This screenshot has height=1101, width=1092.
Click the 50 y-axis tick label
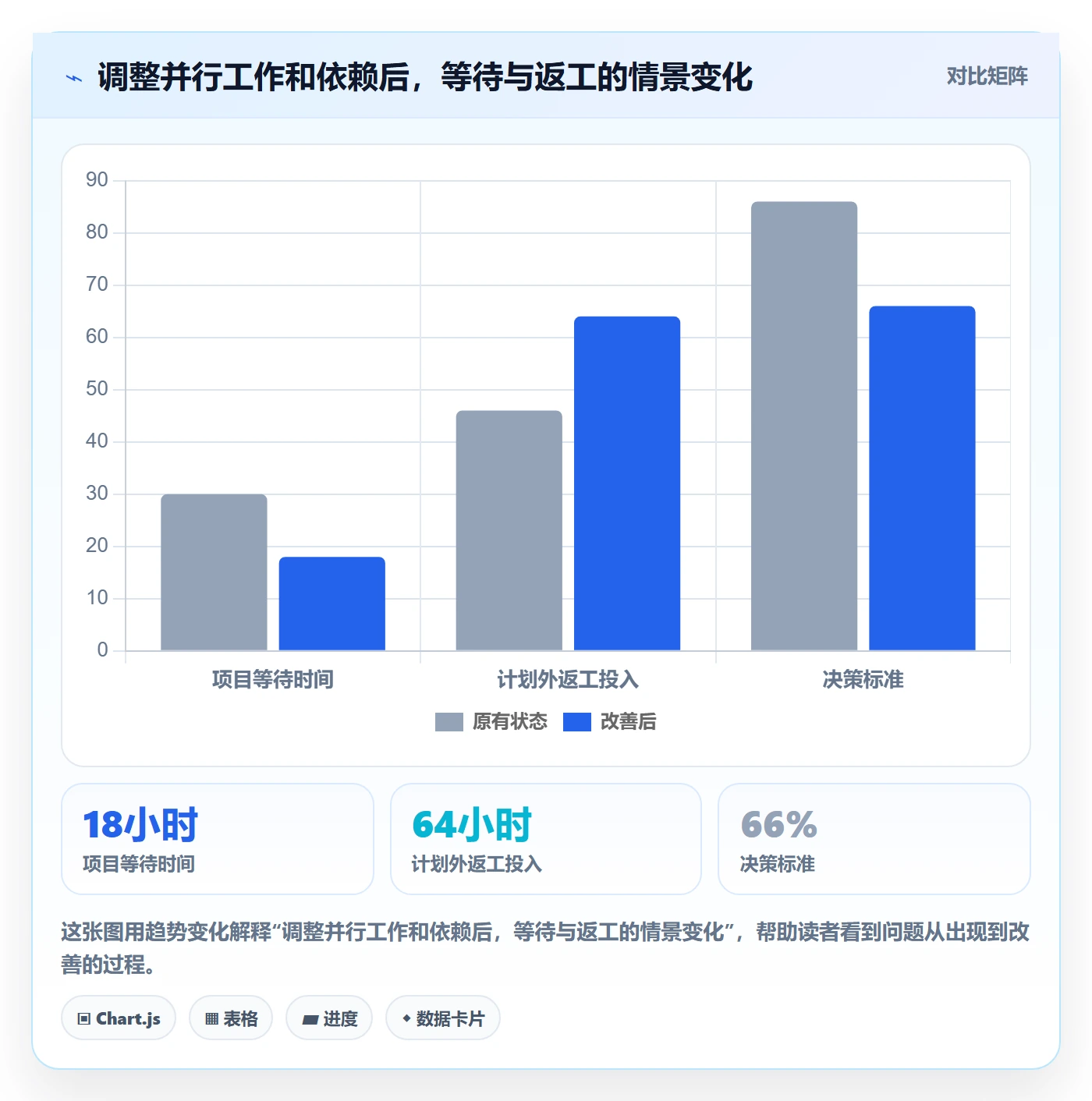97,389
